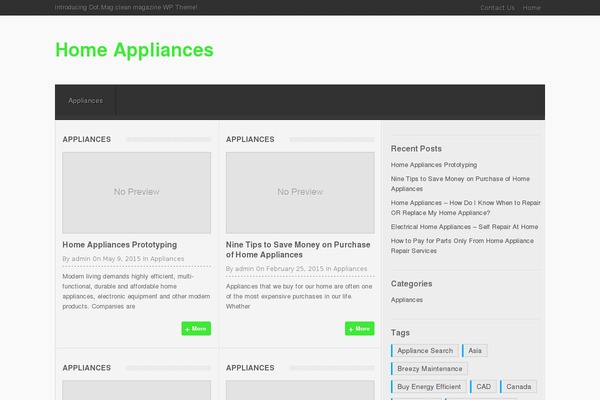600x400 pixels.
Task: Open the Contact Us link
Action: pos(497,8)
